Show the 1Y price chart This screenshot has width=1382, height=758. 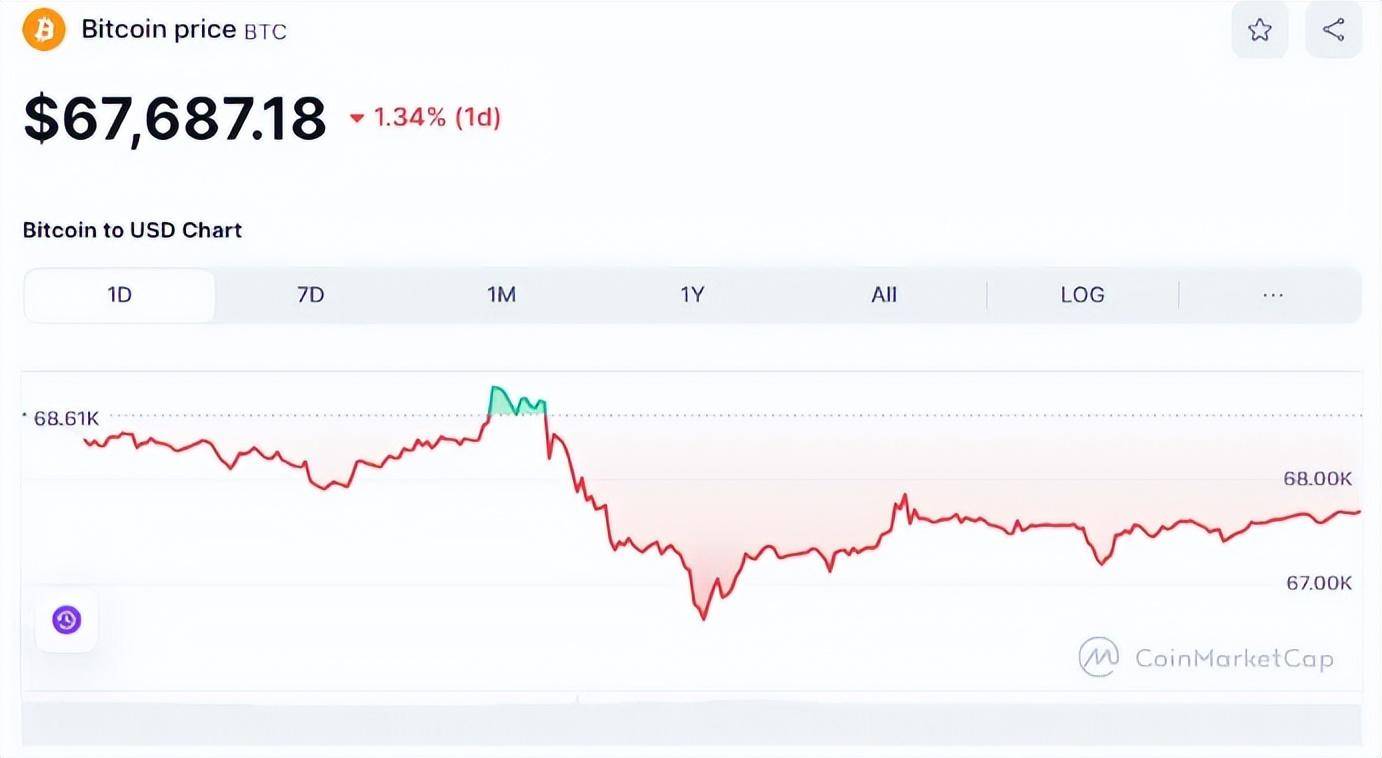(692, 295)
